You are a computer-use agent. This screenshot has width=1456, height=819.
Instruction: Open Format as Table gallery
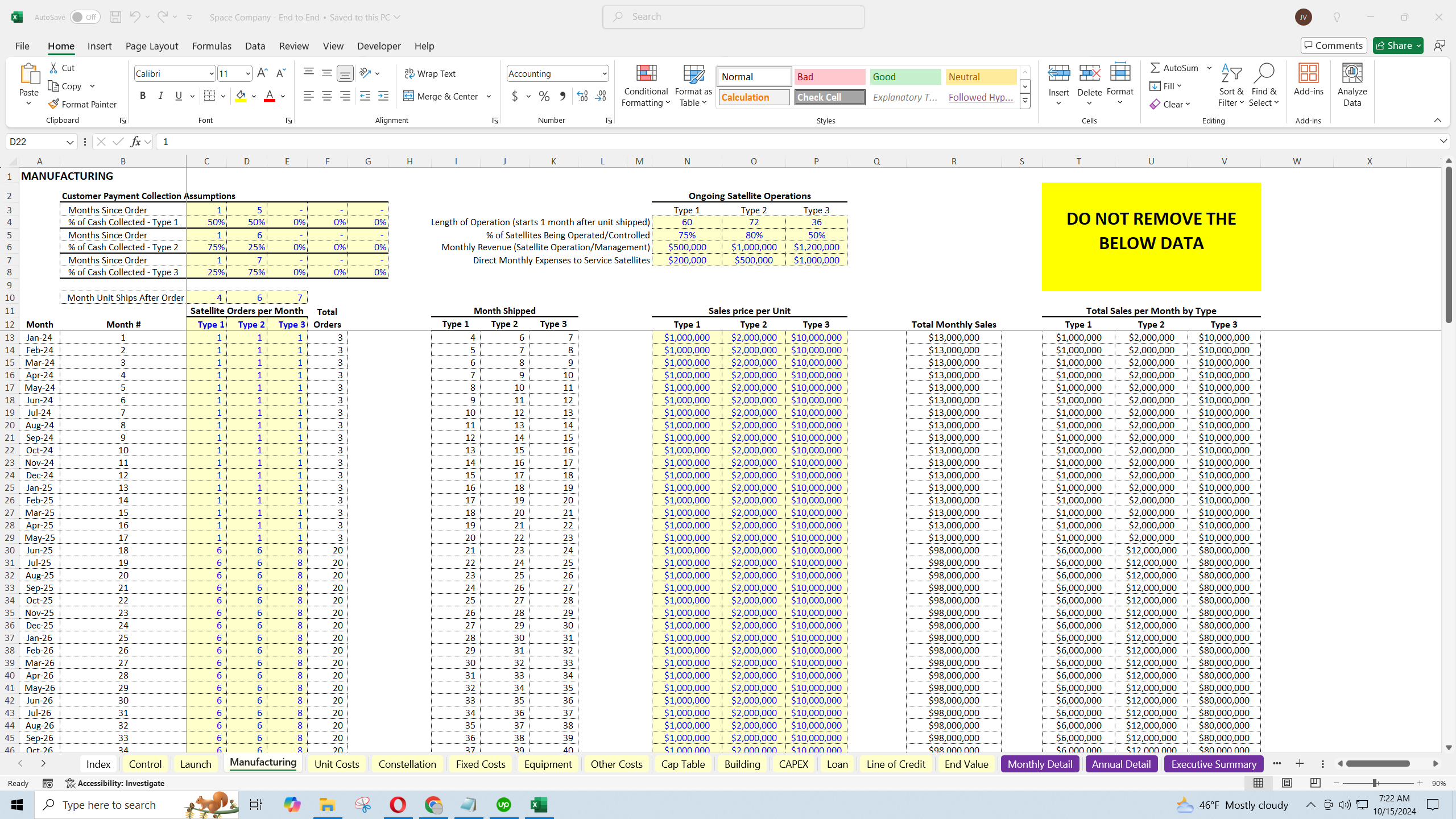click(x=693, y=85)
